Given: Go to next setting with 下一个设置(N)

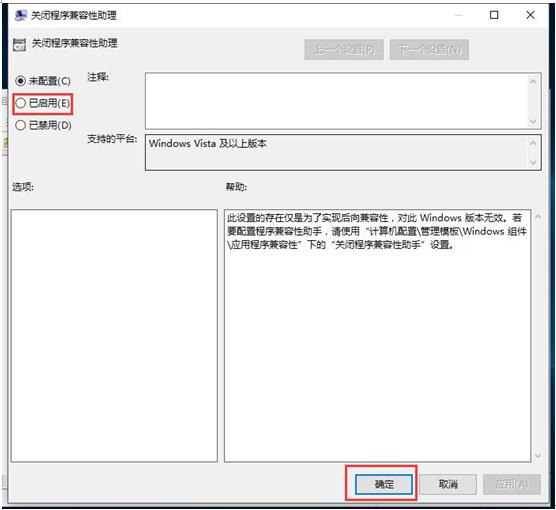Looking at the screenshot, I should (429, 50).
